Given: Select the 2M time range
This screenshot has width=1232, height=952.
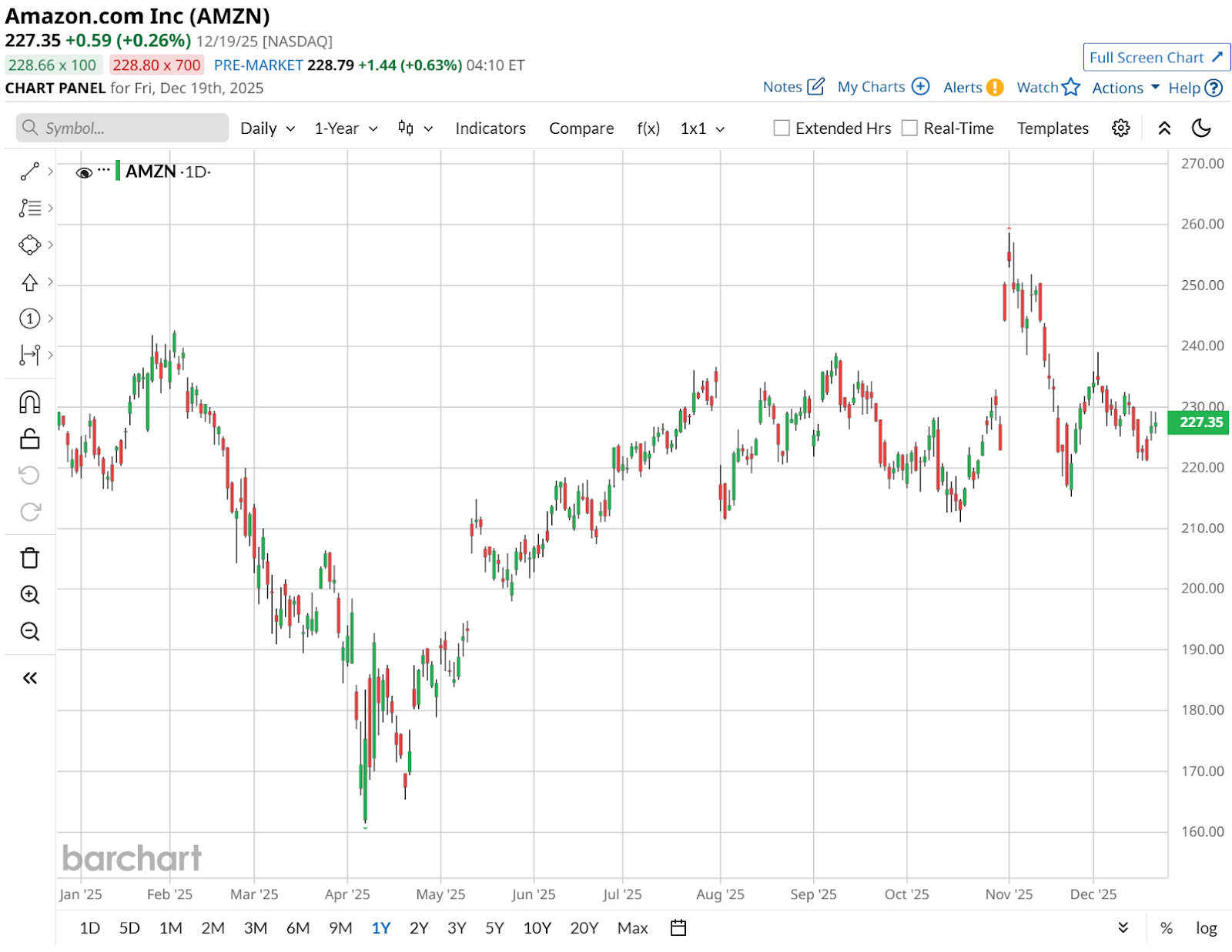Looking at the screenshot, I should 213,928.
